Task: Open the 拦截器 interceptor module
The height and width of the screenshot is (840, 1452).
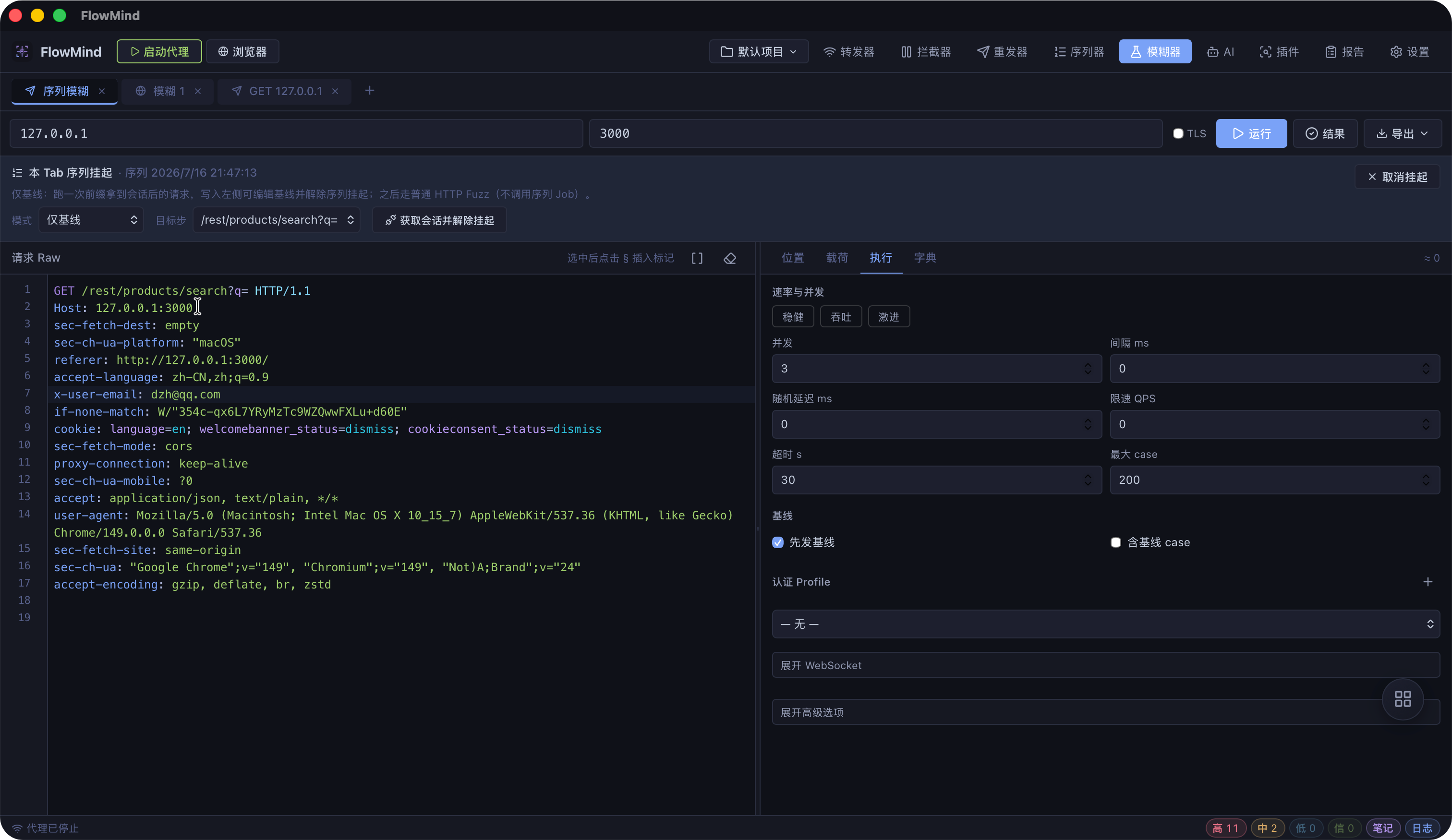Action: 926,52
